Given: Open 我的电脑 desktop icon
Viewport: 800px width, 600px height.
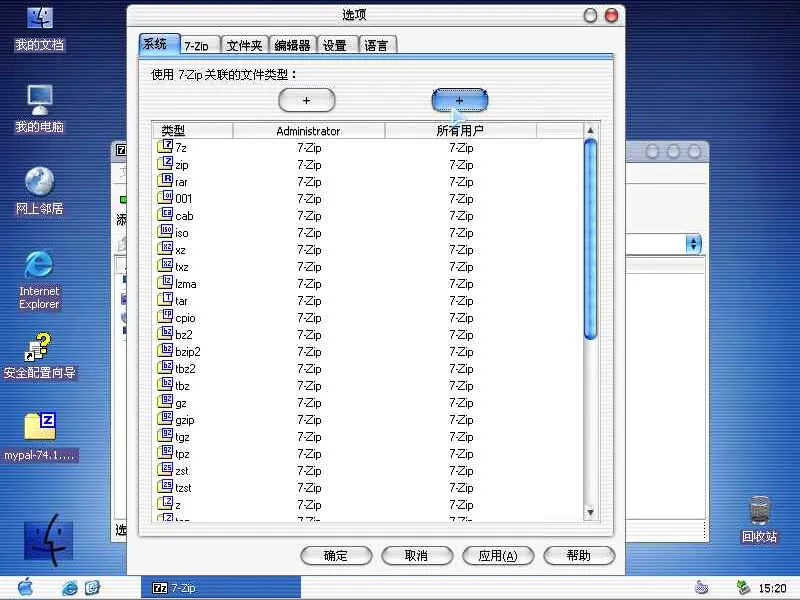Looking at the screenshot, I should [39, 109].
